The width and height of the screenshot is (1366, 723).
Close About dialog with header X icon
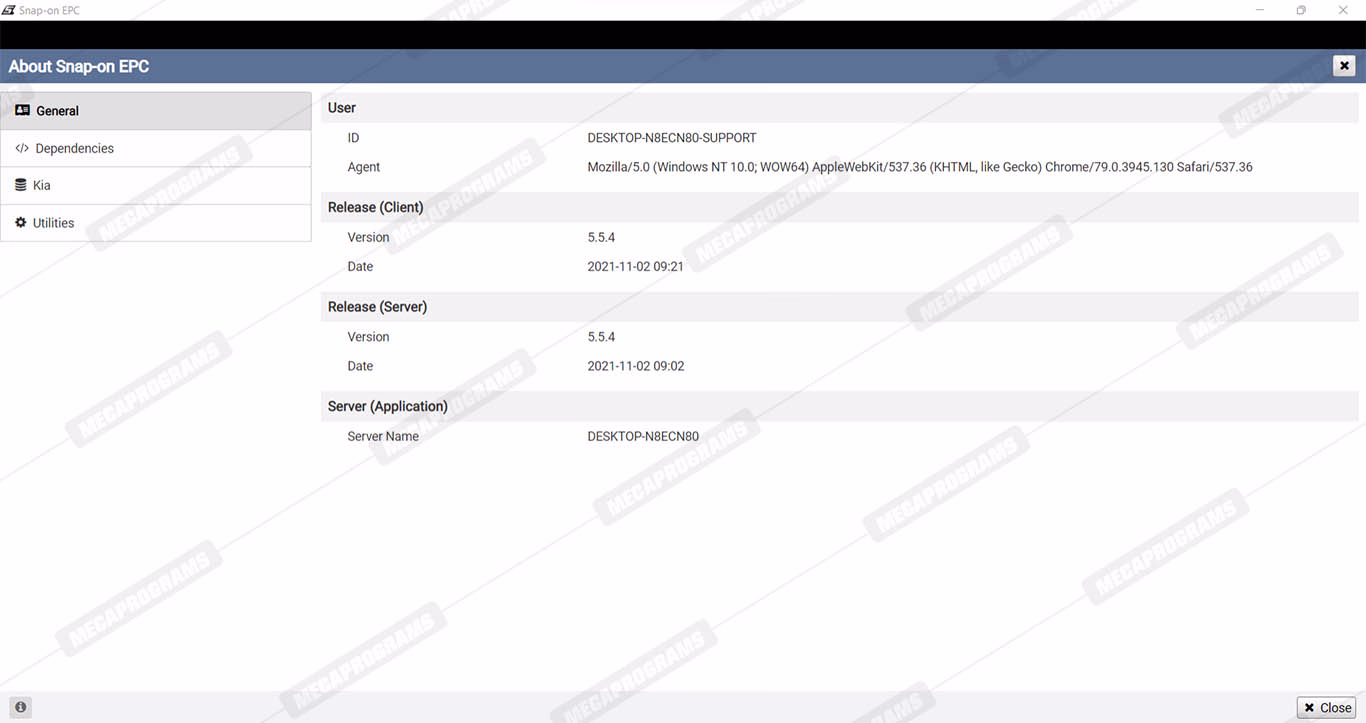(x=1344, y=66)
